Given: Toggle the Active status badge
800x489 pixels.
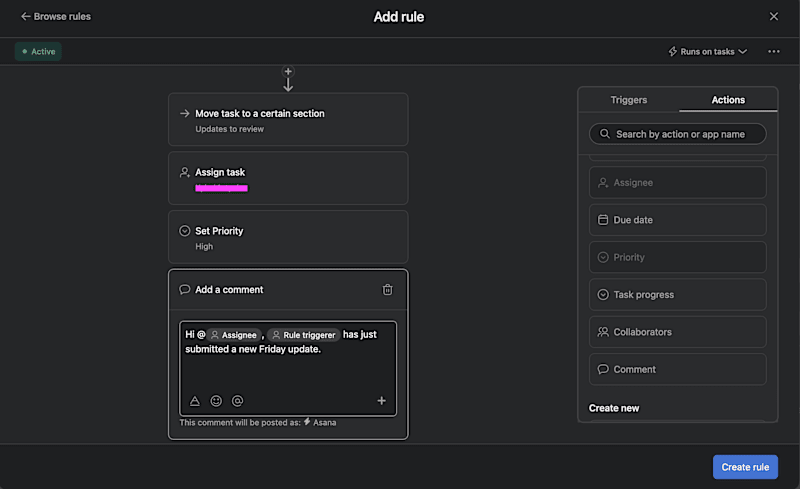Looking at the screenshot, I should click(38, 52).
